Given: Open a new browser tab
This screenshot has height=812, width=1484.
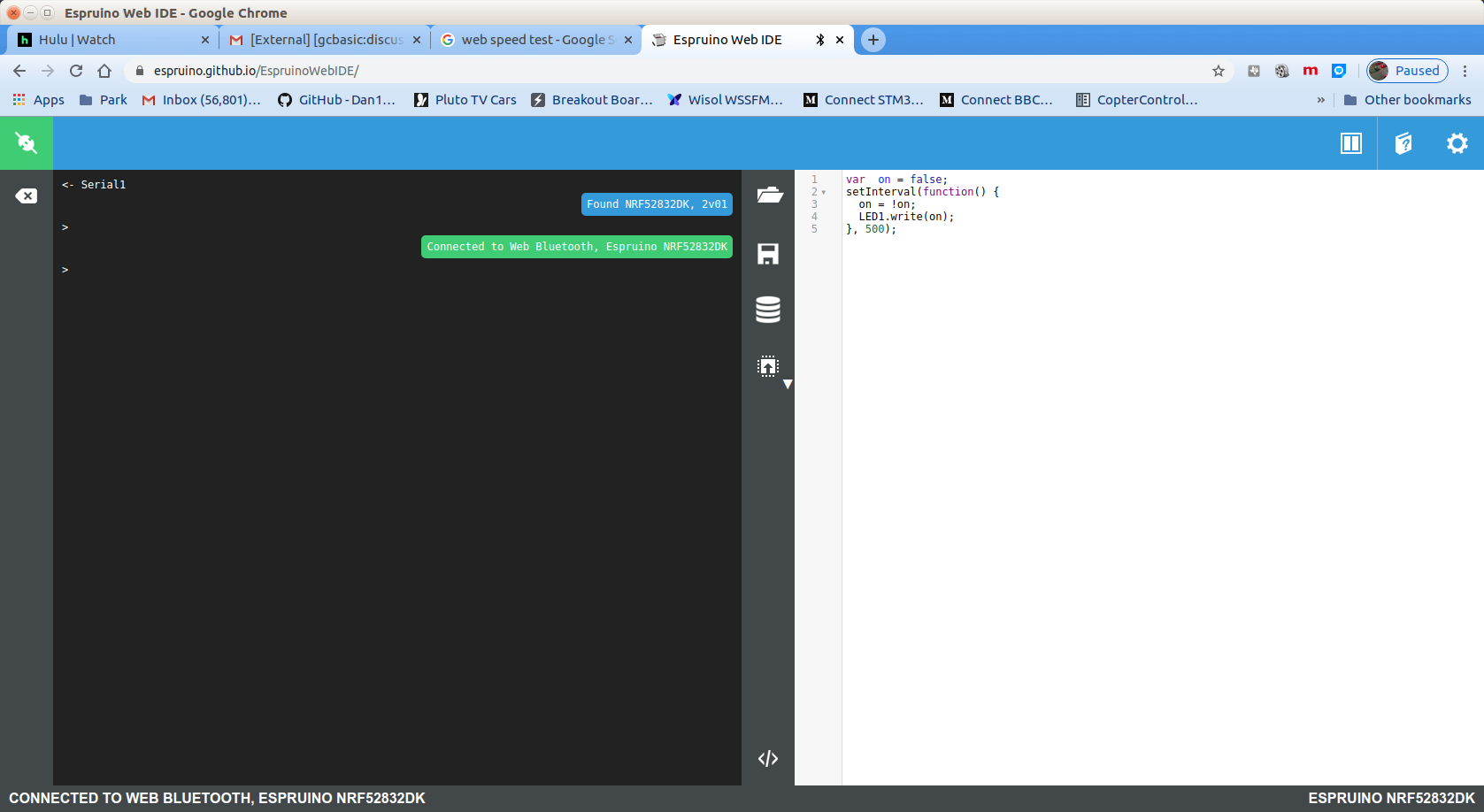Looking at the screenshot, I should point(873,40).
